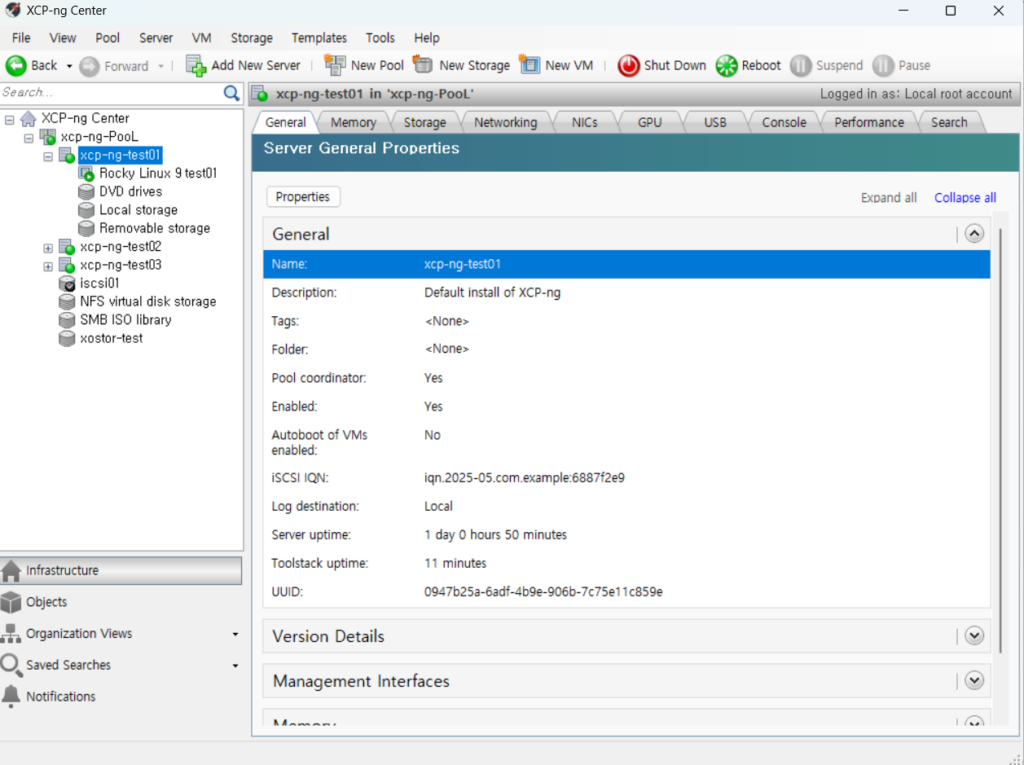Image resolution: width=1024 pixels, height=765 pixels.
Task: Click the Removable storage disk icon
Action: (x=86, y=228)
